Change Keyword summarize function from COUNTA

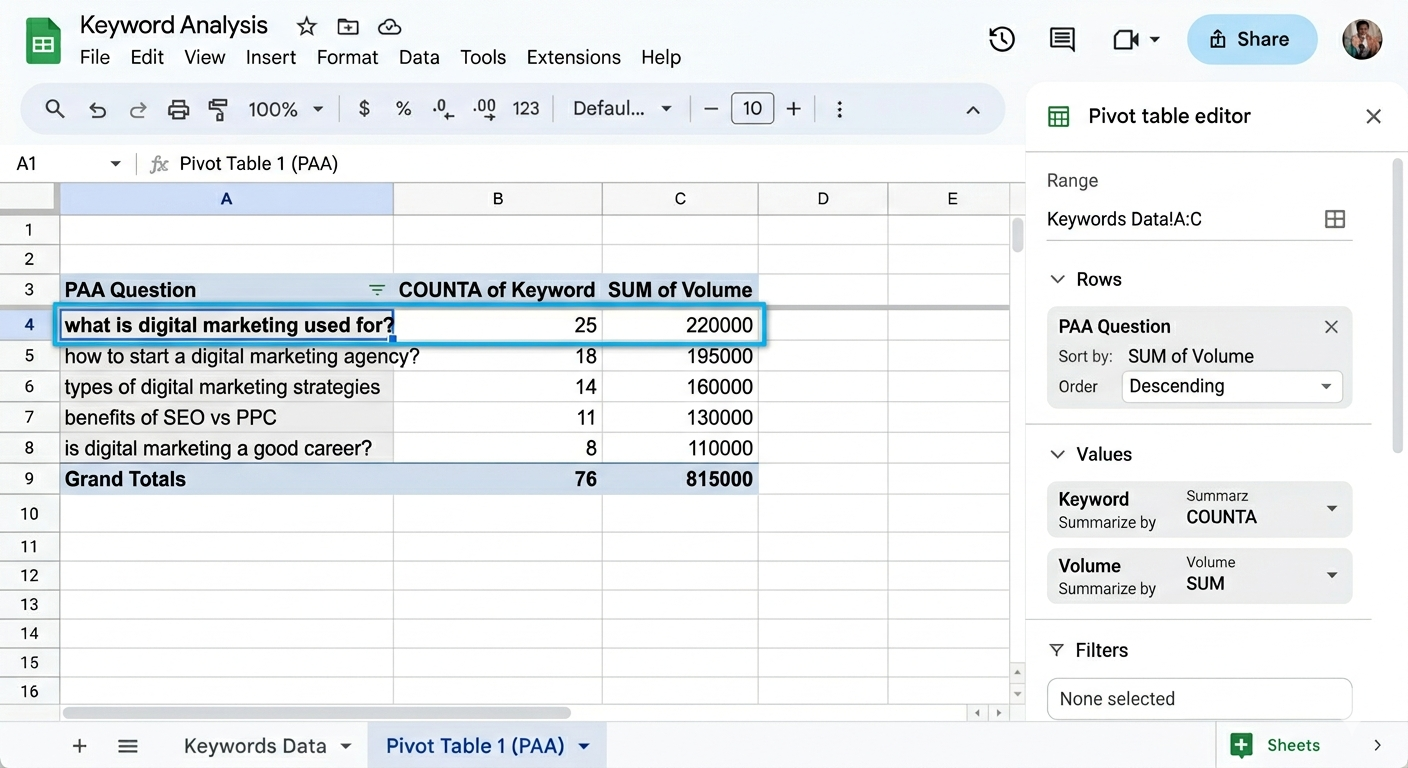coord(1331,509)
